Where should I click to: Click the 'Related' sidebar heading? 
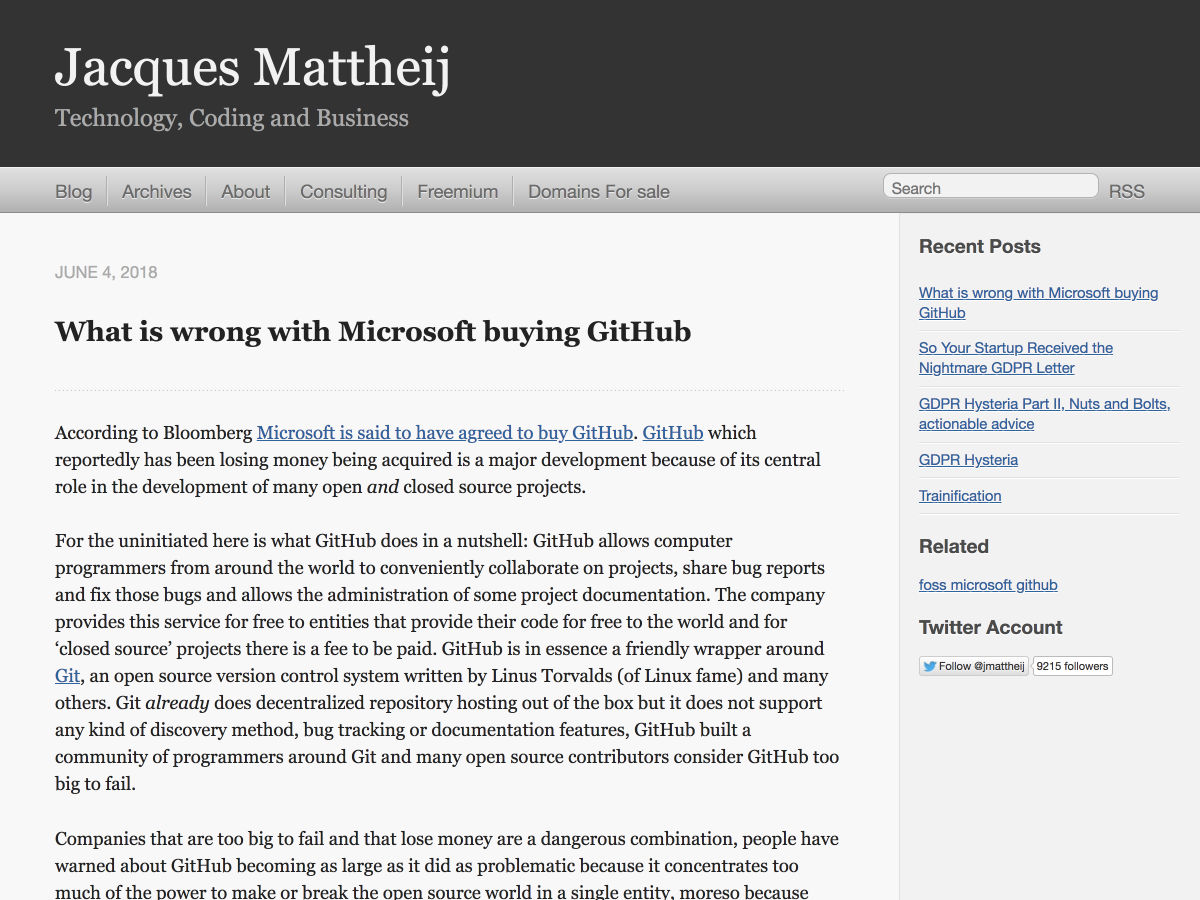pos(954,547)
